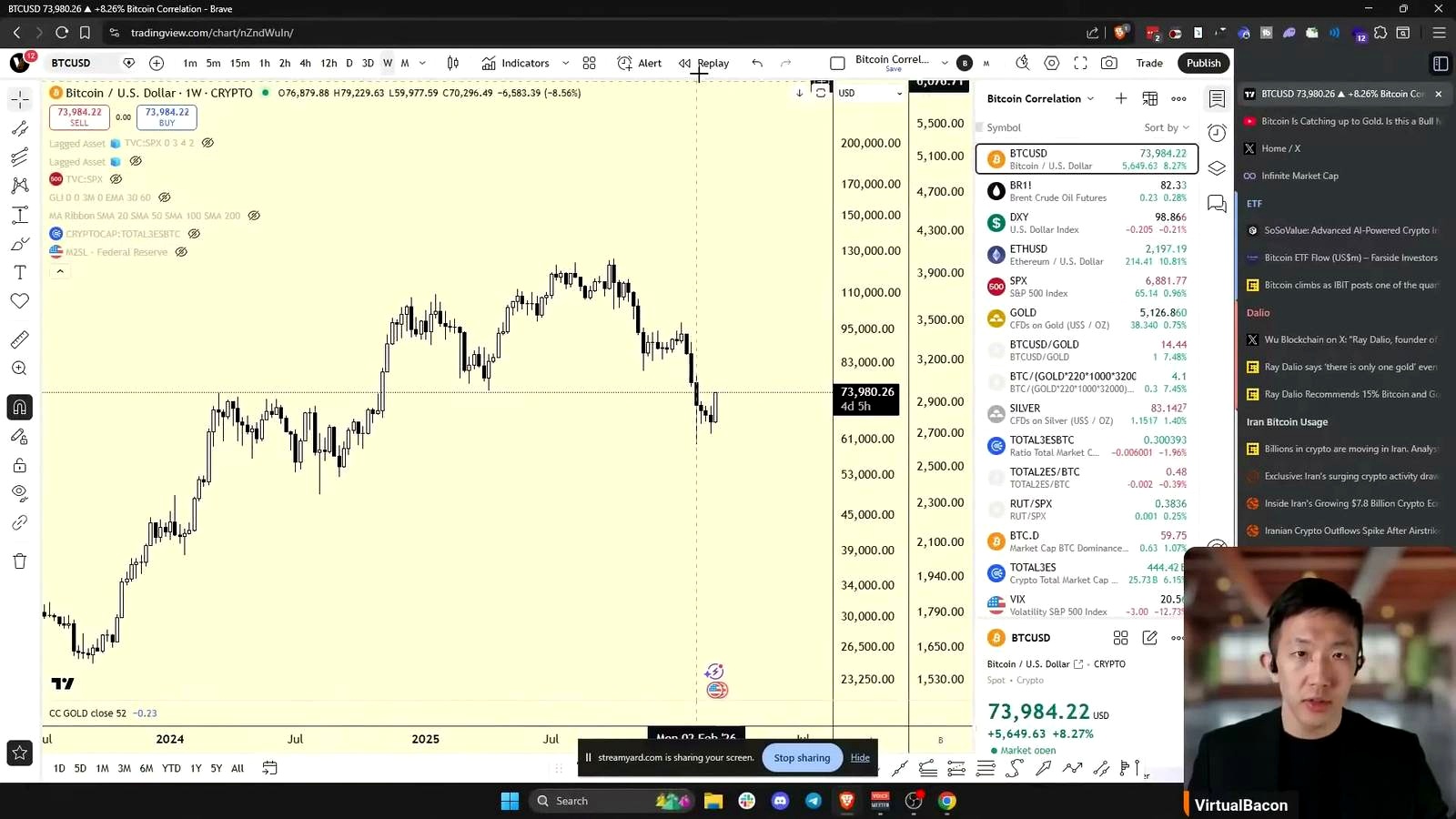Image resolution: width=1456 pixels, height=819 pixels.
Task: Click the 73,984.22 BUY button
Action: click(x=167, y=116)
